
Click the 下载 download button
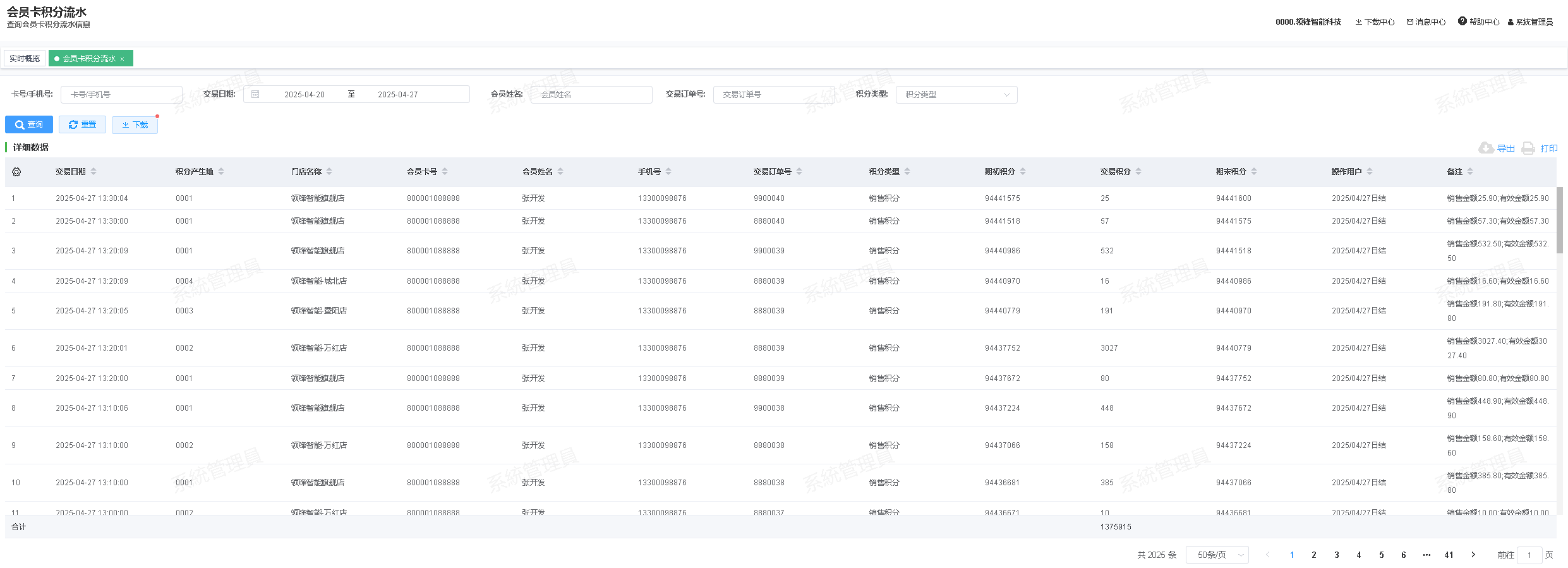coord(135,125)
